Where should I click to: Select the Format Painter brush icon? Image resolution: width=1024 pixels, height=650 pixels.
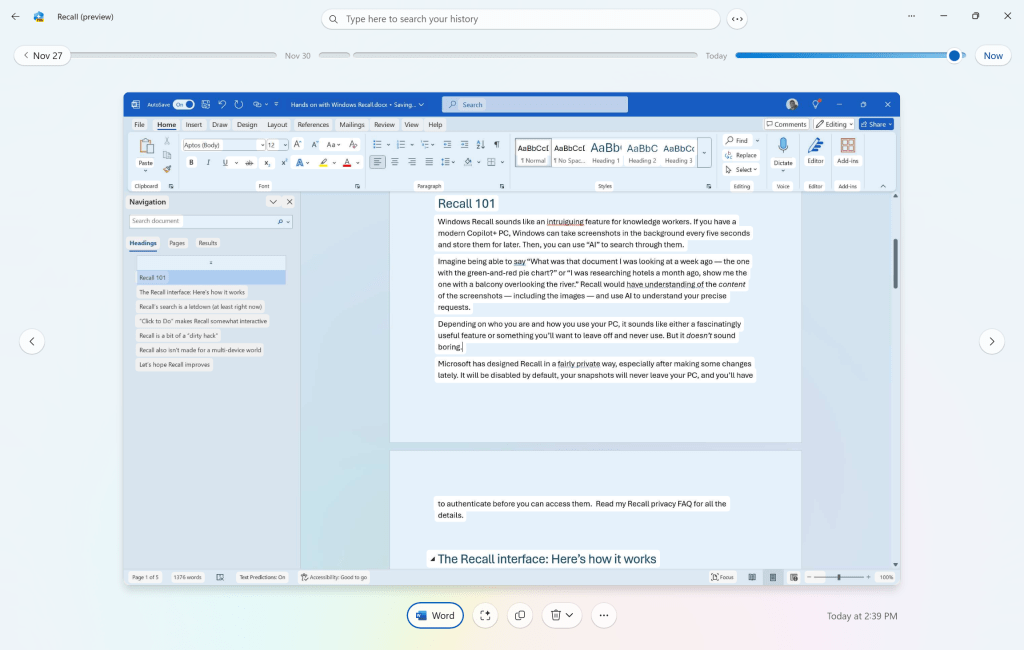coord(167,169)
